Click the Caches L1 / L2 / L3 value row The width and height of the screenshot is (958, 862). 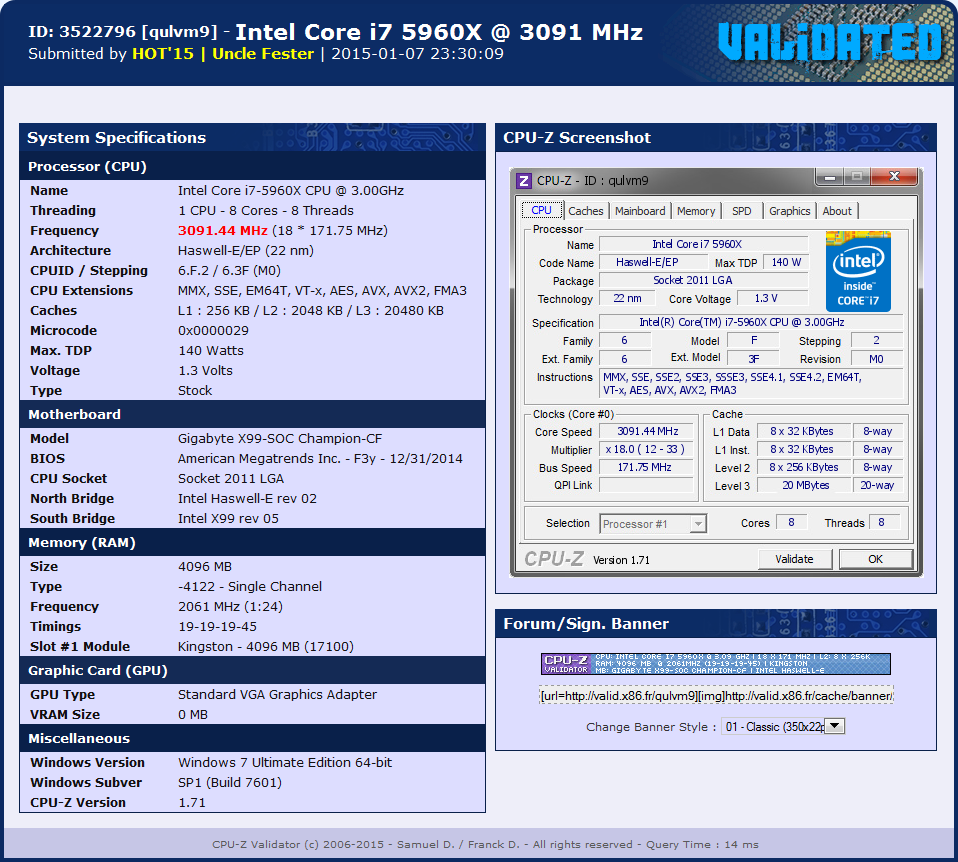pos(311,310)
